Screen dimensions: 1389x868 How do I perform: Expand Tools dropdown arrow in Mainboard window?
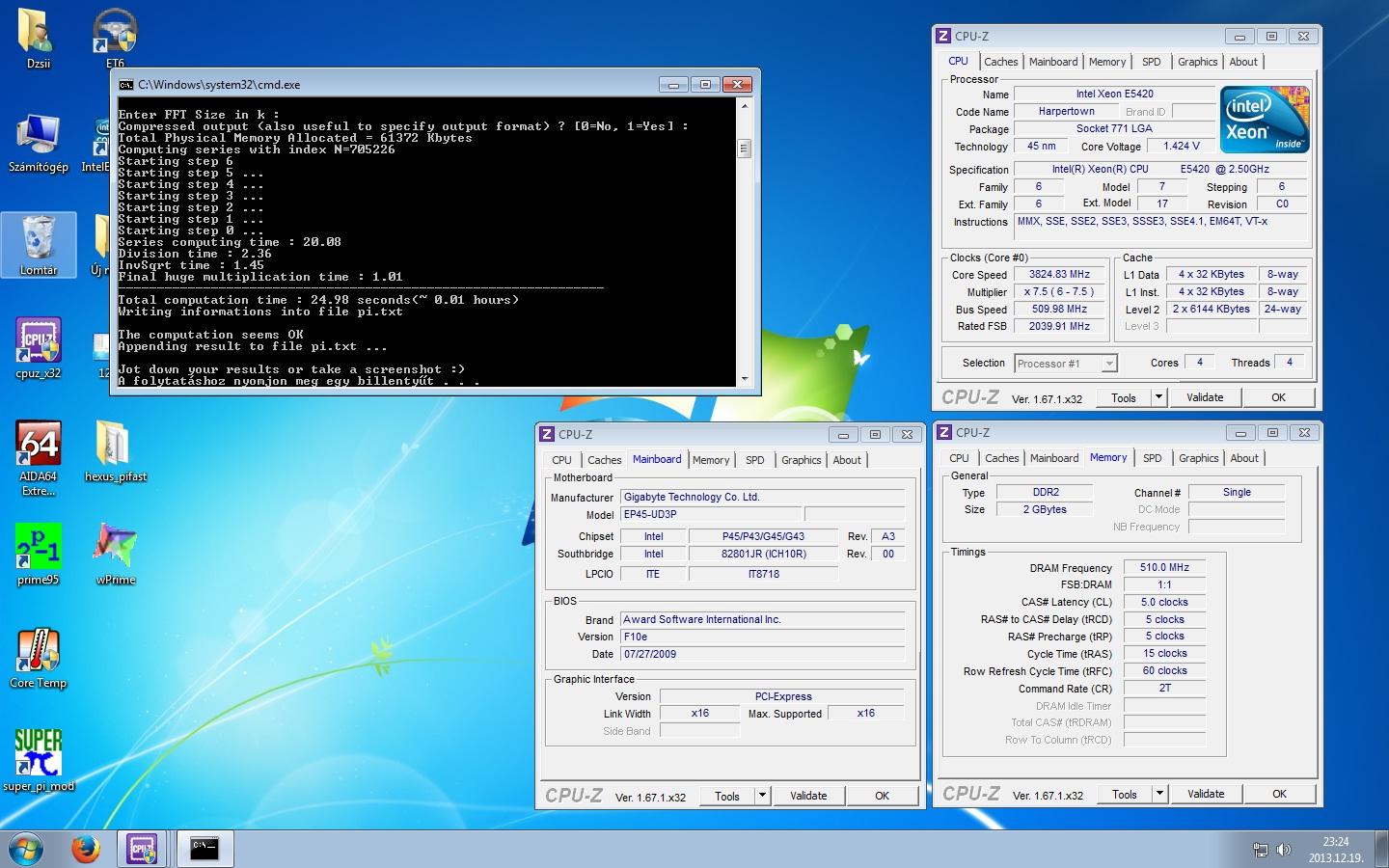click(x=762, y=796)
